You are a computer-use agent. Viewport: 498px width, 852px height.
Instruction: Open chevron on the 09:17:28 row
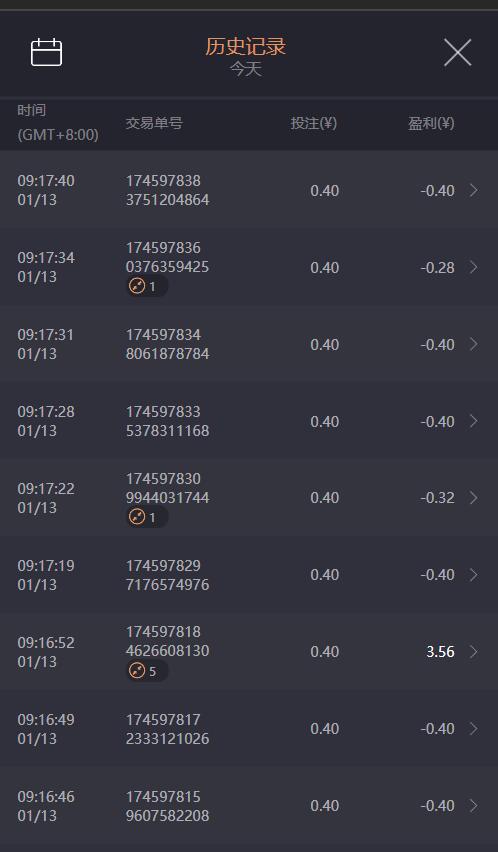474,421
